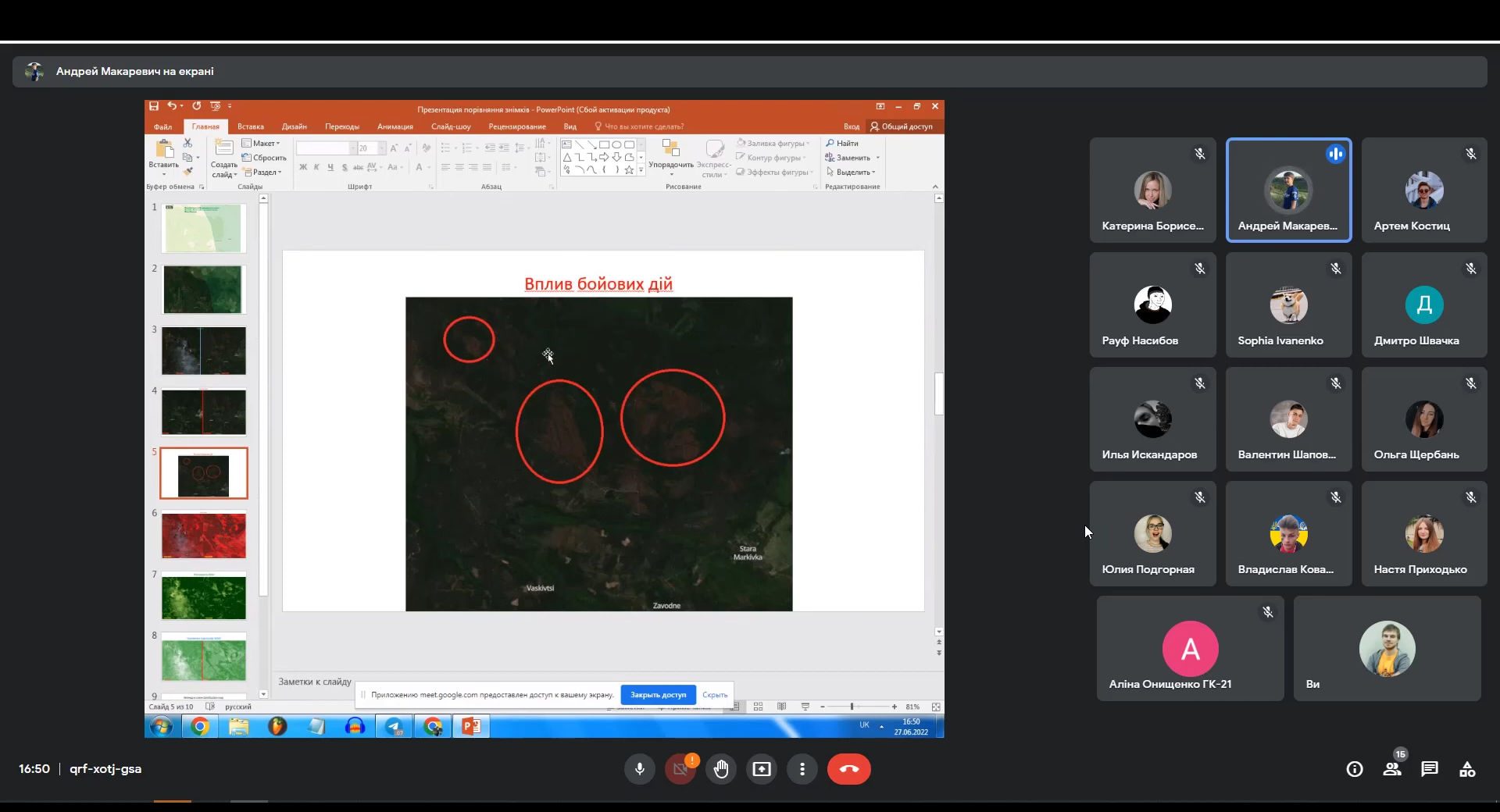1500x812 pixels.
Task: Click the Скрыть link in the sharing bar
Action: 714,695
